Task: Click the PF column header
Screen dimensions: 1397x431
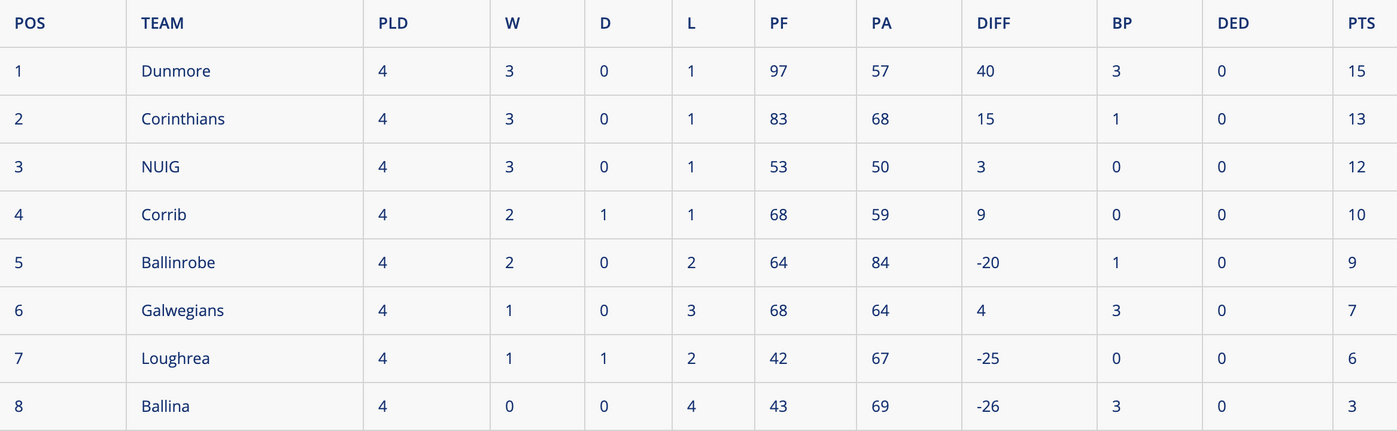Action: [x=779, y=23]
